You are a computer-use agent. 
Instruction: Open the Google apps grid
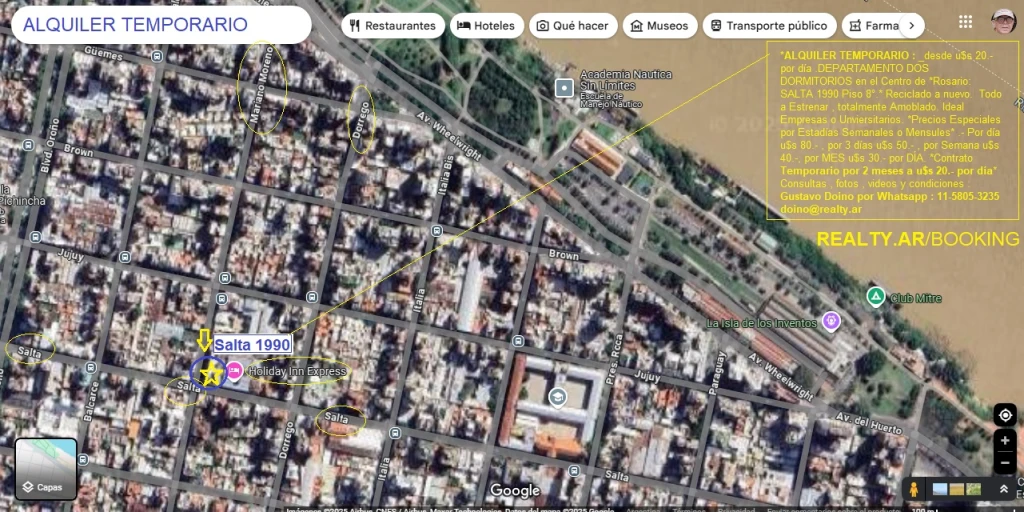[965, 22]
